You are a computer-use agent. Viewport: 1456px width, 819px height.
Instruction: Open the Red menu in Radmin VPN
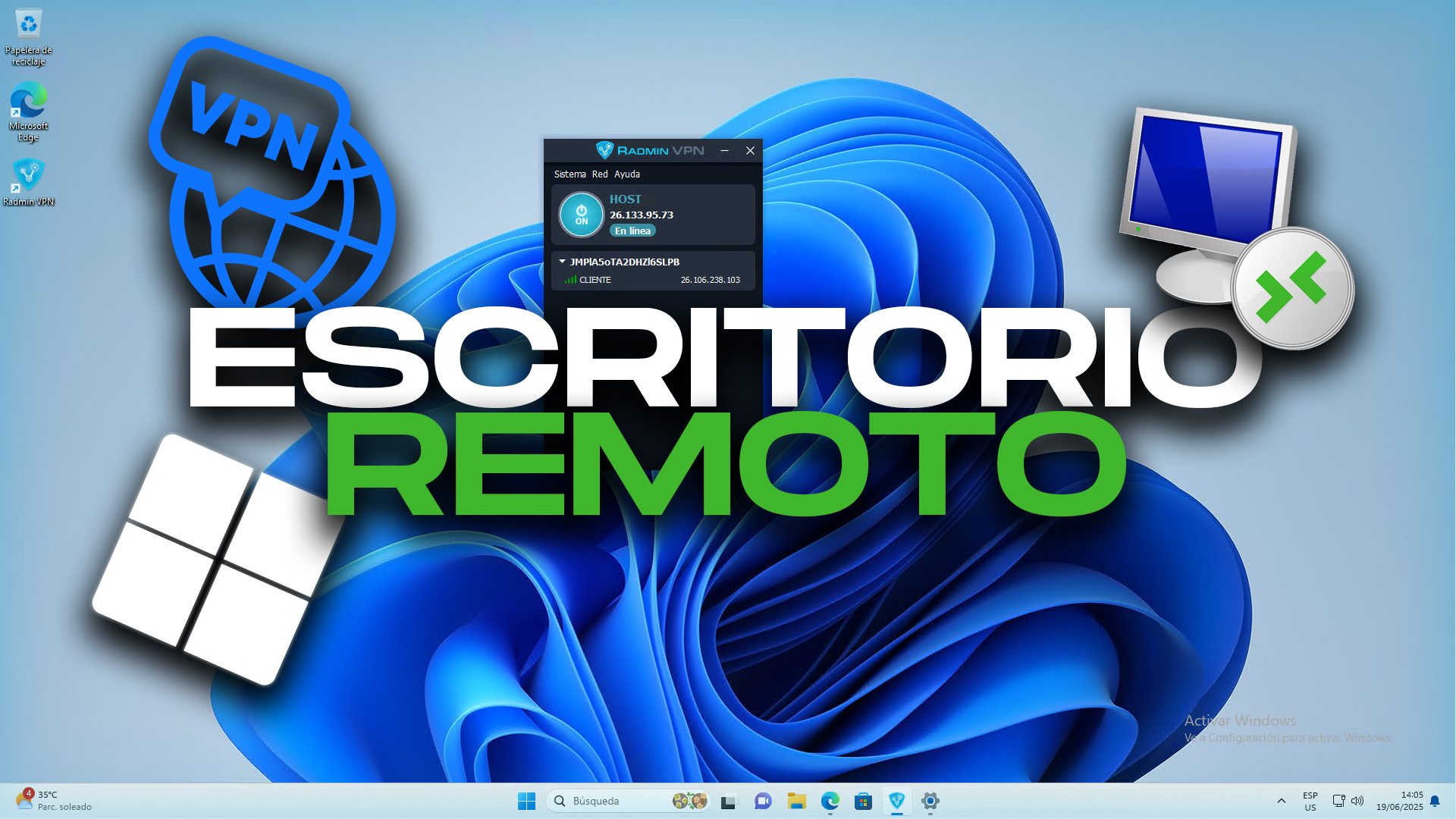click(x=600, y=174)
